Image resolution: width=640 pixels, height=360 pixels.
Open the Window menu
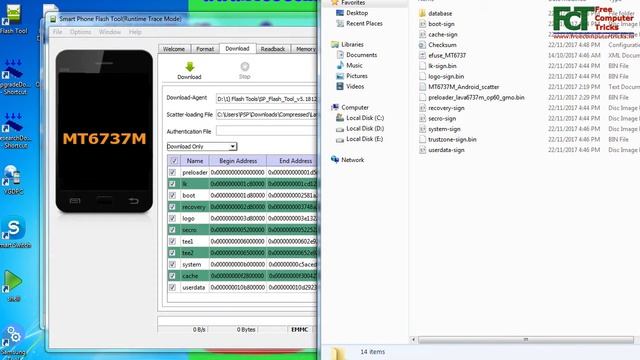[x=109, y=32]
